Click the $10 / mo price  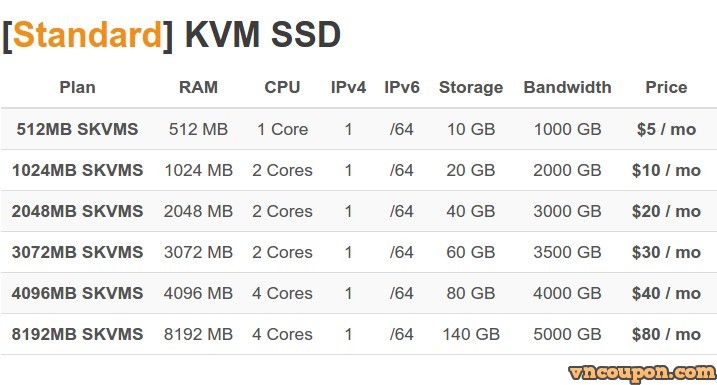pyautogui.click(x=666, y=170)
